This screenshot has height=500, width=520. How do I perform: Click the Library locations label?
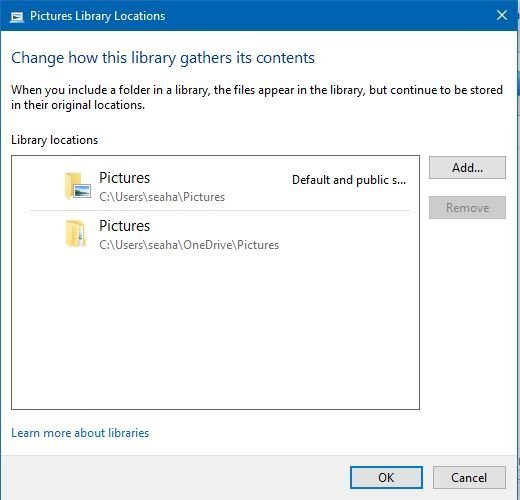(x=54, y=140)
